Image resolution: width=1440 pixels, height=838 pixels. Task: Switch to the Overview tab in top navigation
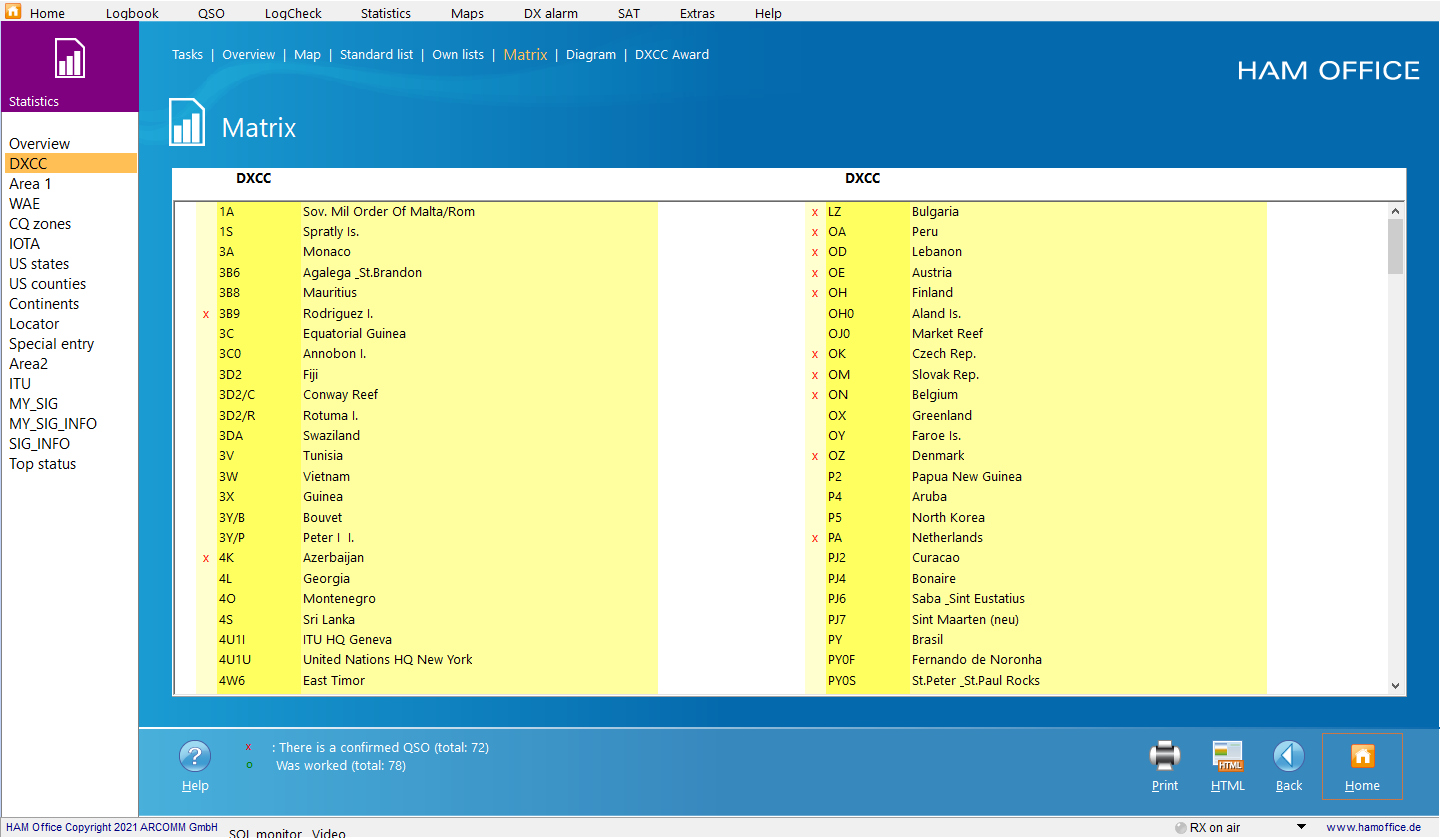click(248, 55)
